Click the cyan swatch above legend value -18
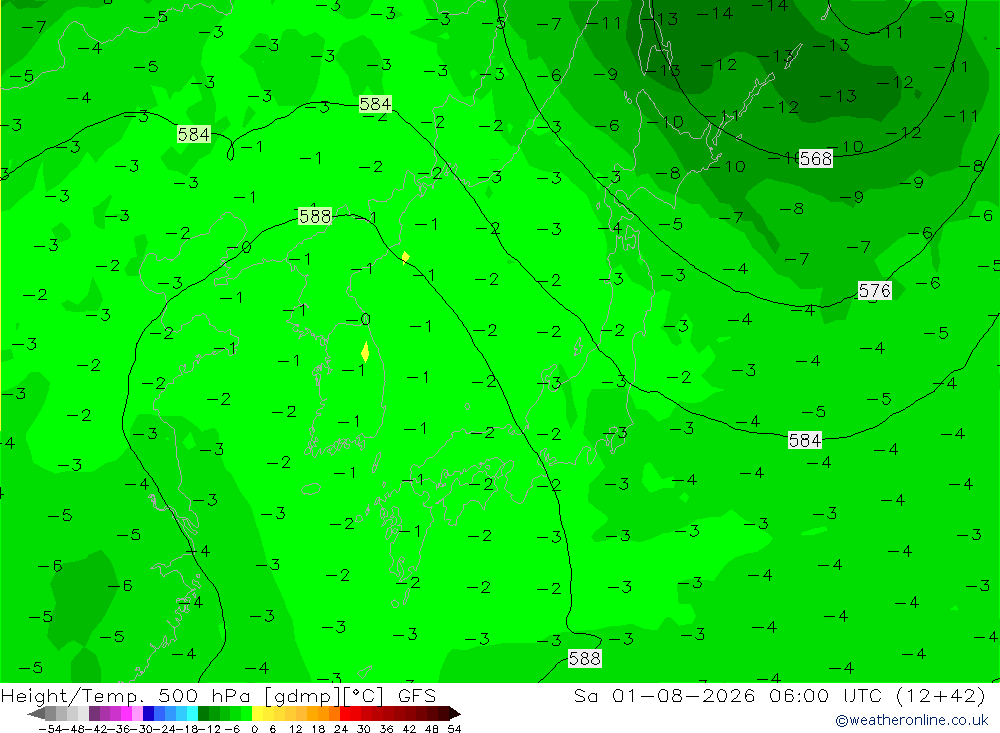The height and width of the screenshot is (733, 1000). click(192, 714)
